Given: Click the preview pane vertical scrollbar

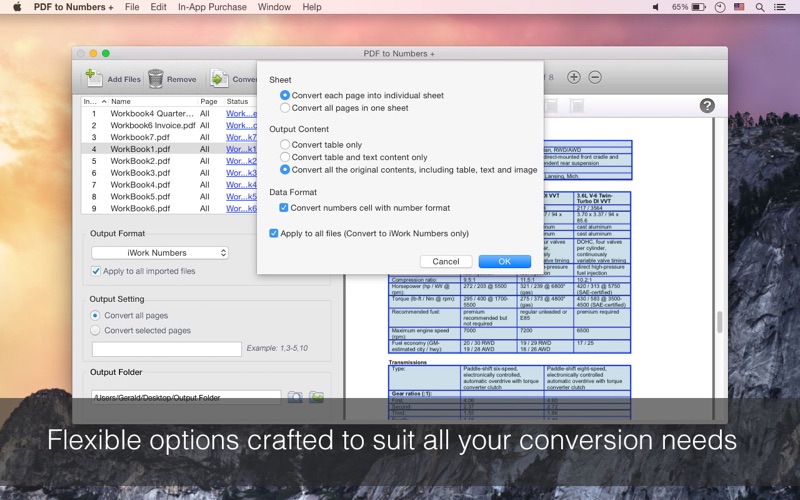Looking at the screenshot, I should coord(719,321).
